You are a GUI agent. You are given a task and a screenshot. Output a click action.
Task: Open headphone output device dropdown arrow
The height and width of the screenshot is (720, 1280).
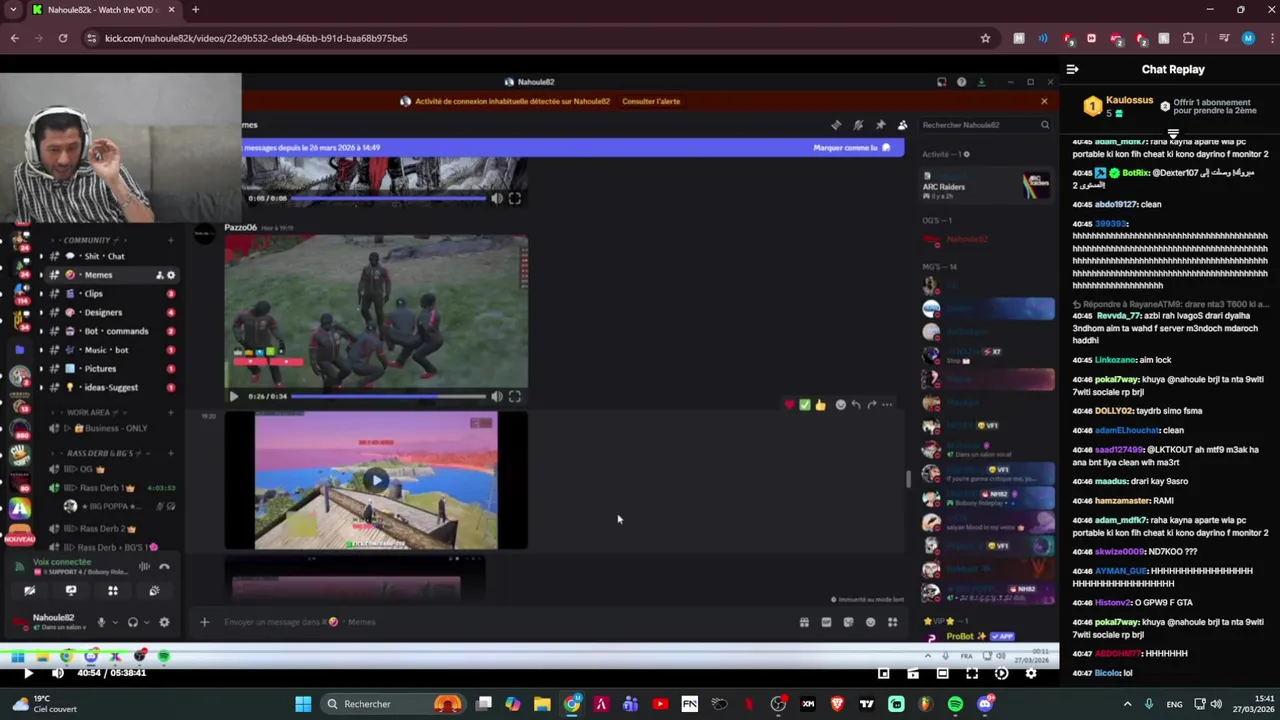click(x=146, y=622)
